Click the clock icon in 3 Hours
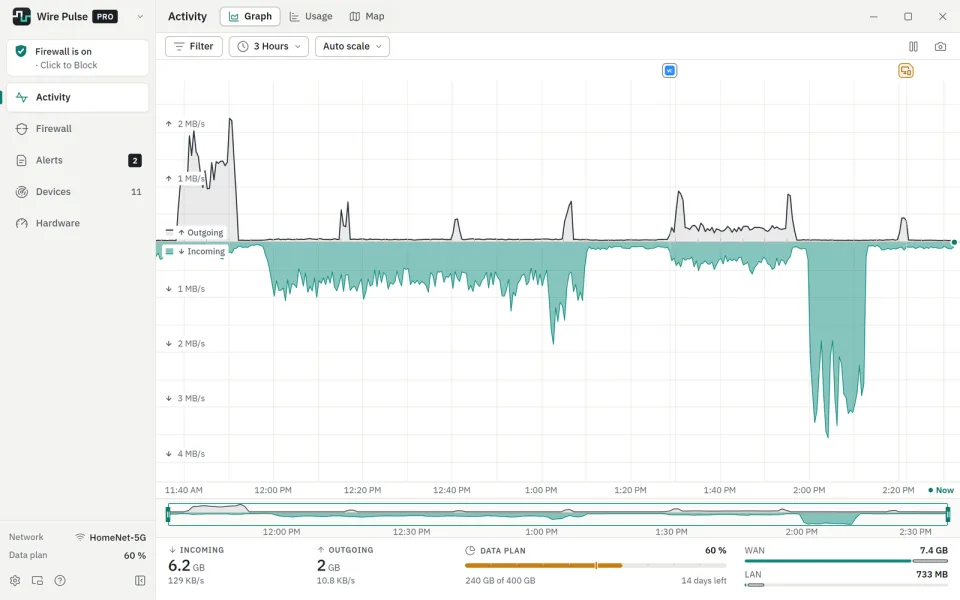Viewport: 960px width, 600px height. click(x=243, y=47)
